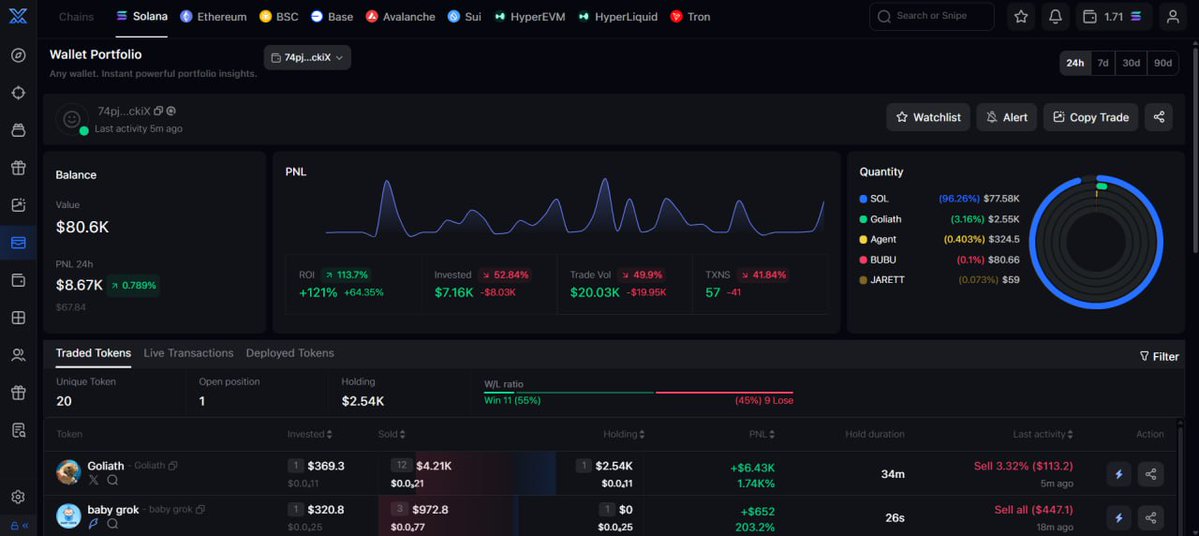Viewport: 1199px width, 536px height.
Task: Quick-buy Goliath with lightning icon
Action: [x=1119, y=474]
